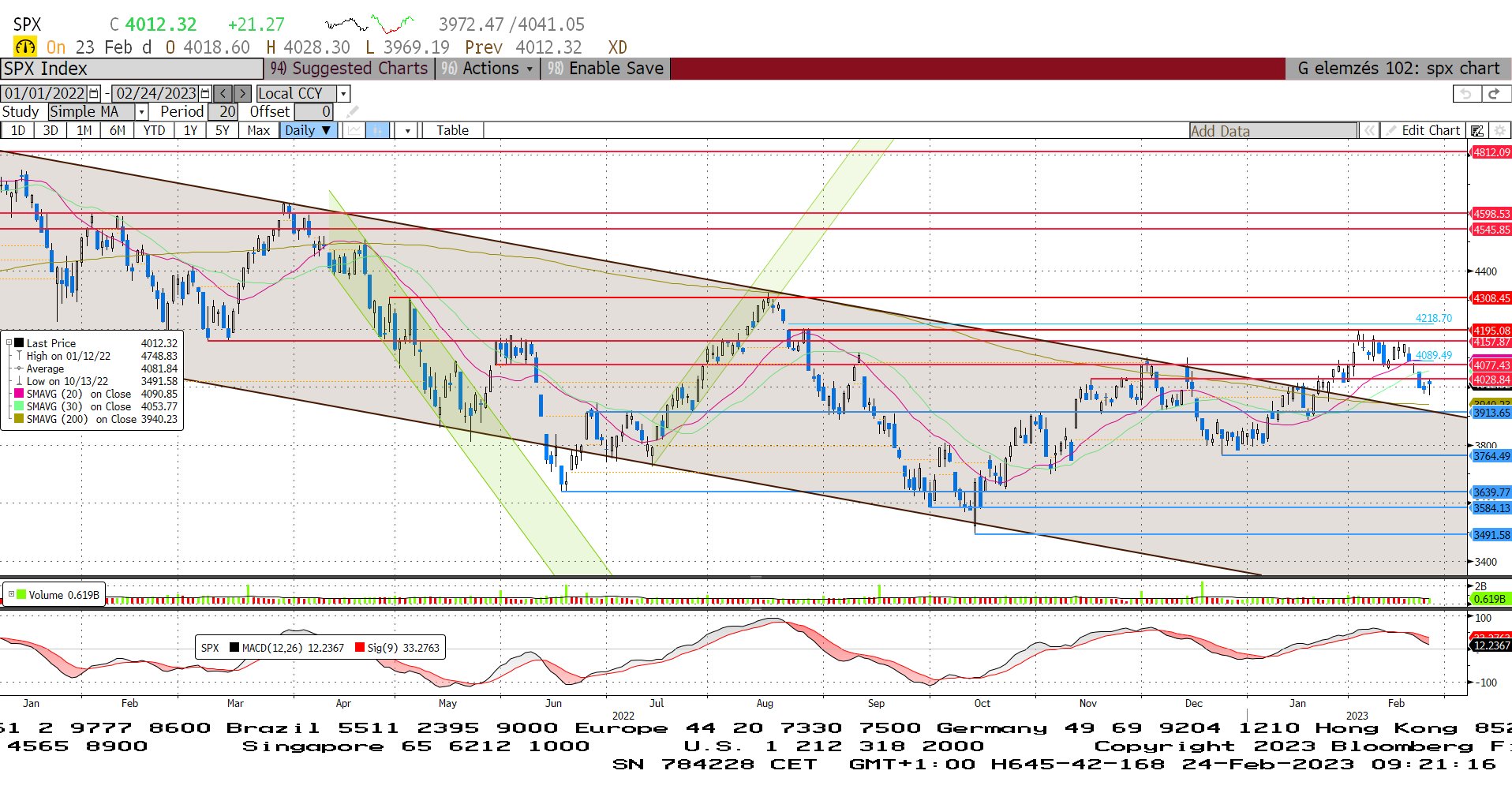Viewport: 1512px width, 808px height.
Task: Open the chart annotation tools icon
Action: [1477, 130]
